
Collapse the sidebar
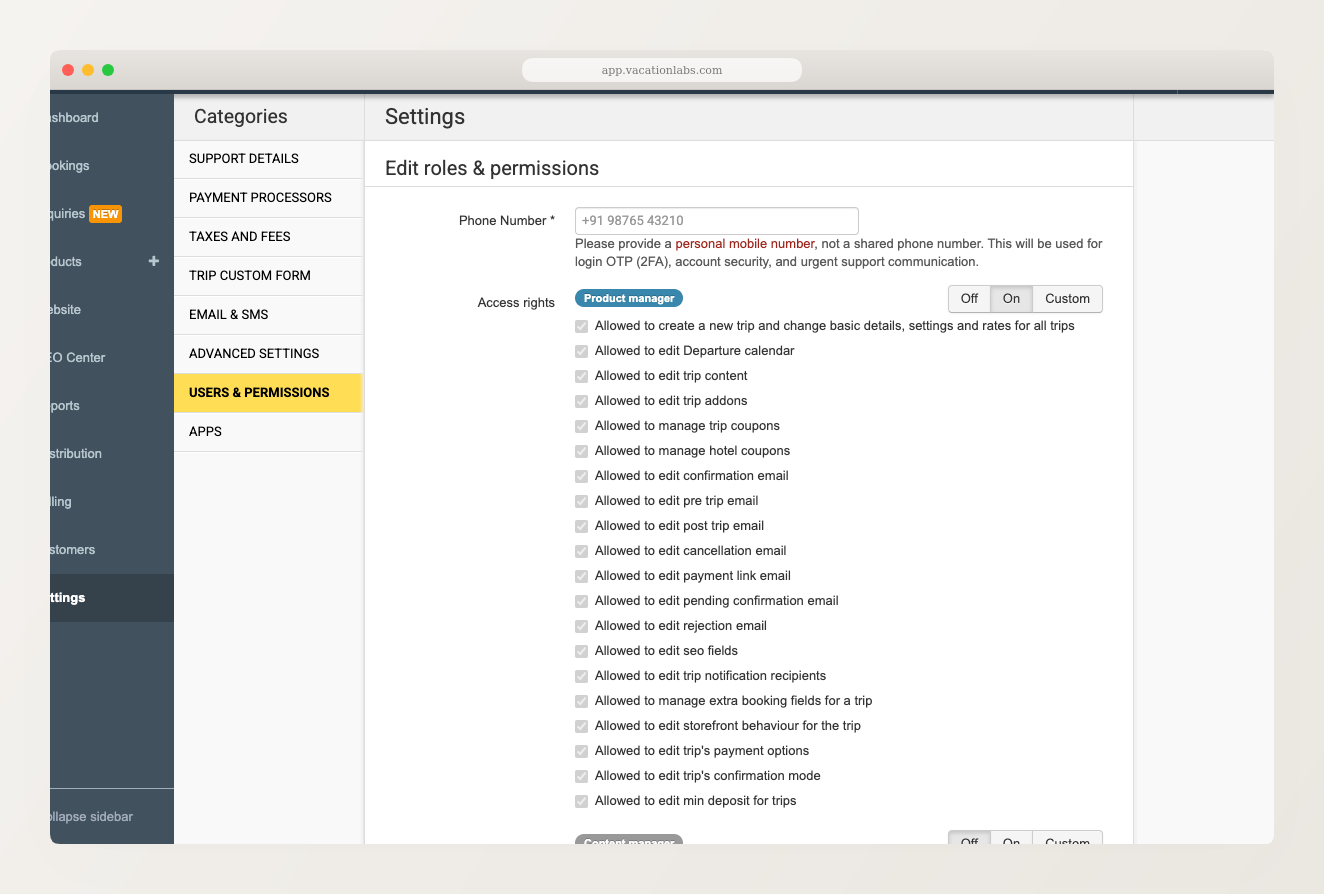88,816
